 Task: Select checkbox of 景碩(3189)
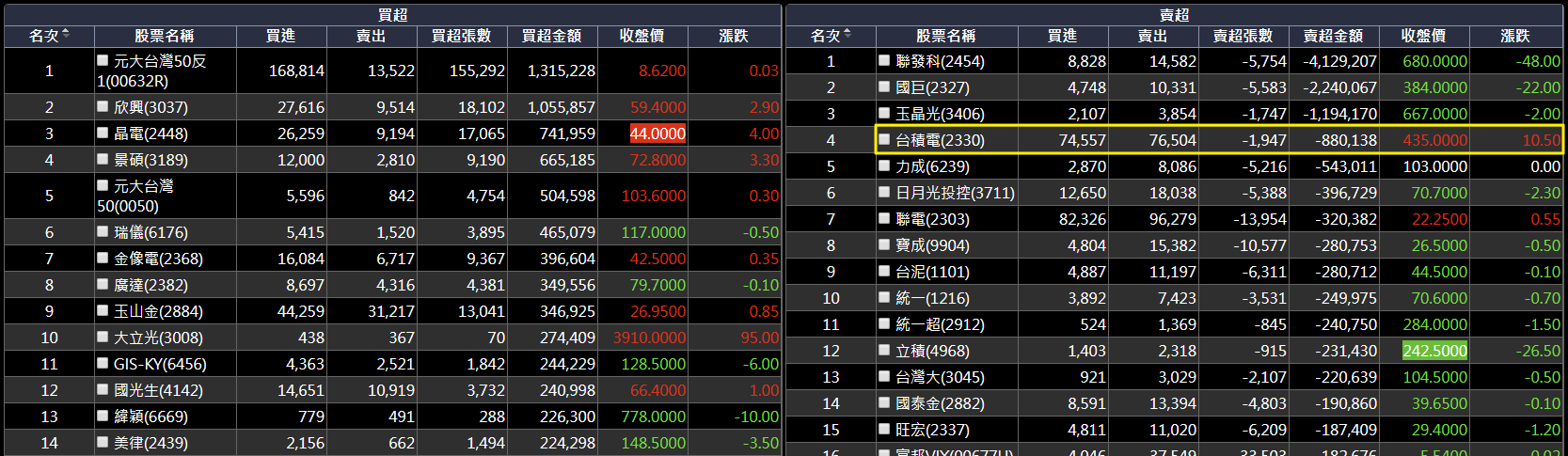(103, 160)
